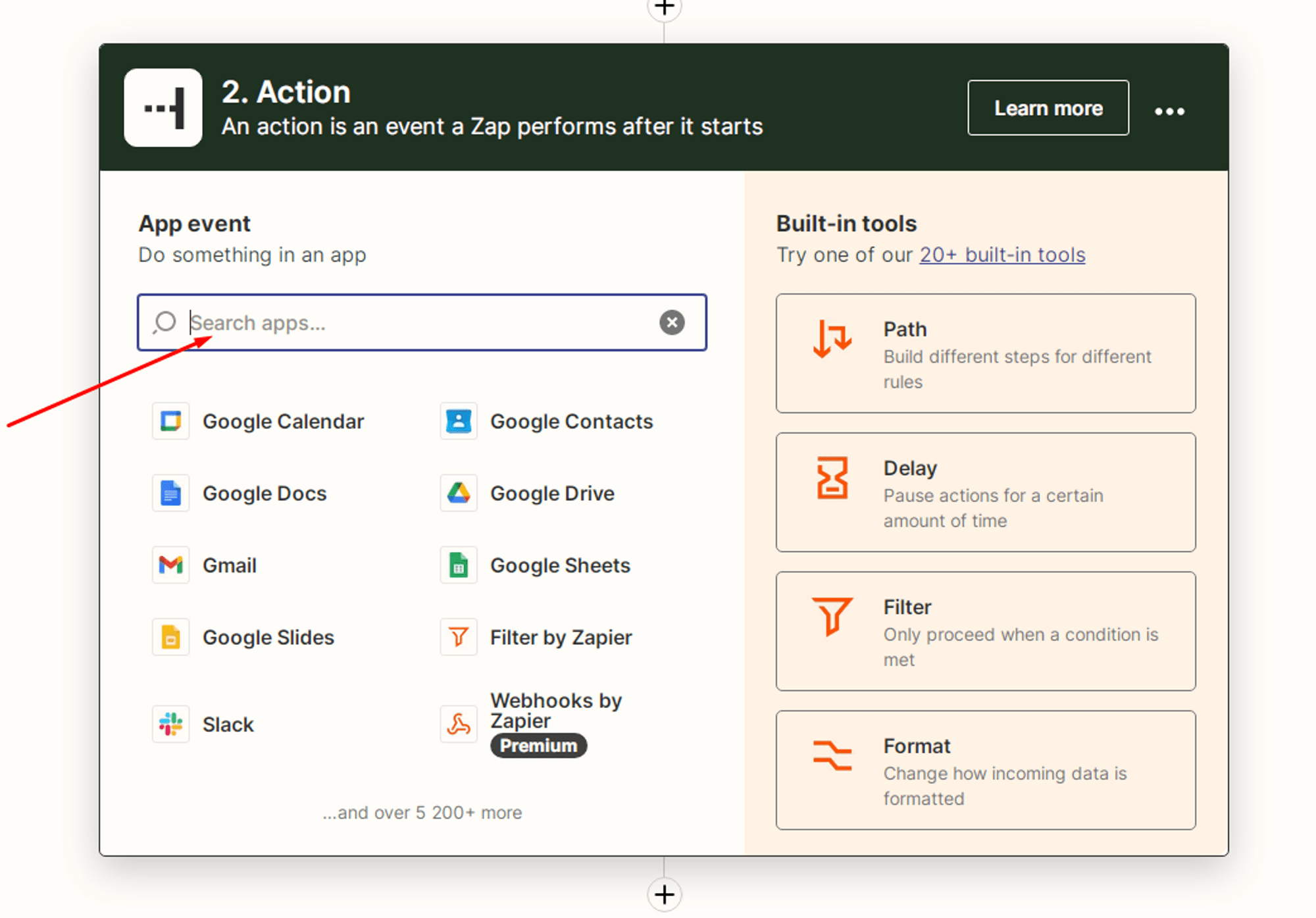
Task: Select the Google Calendar icon
Action: [x=170, y=421]
